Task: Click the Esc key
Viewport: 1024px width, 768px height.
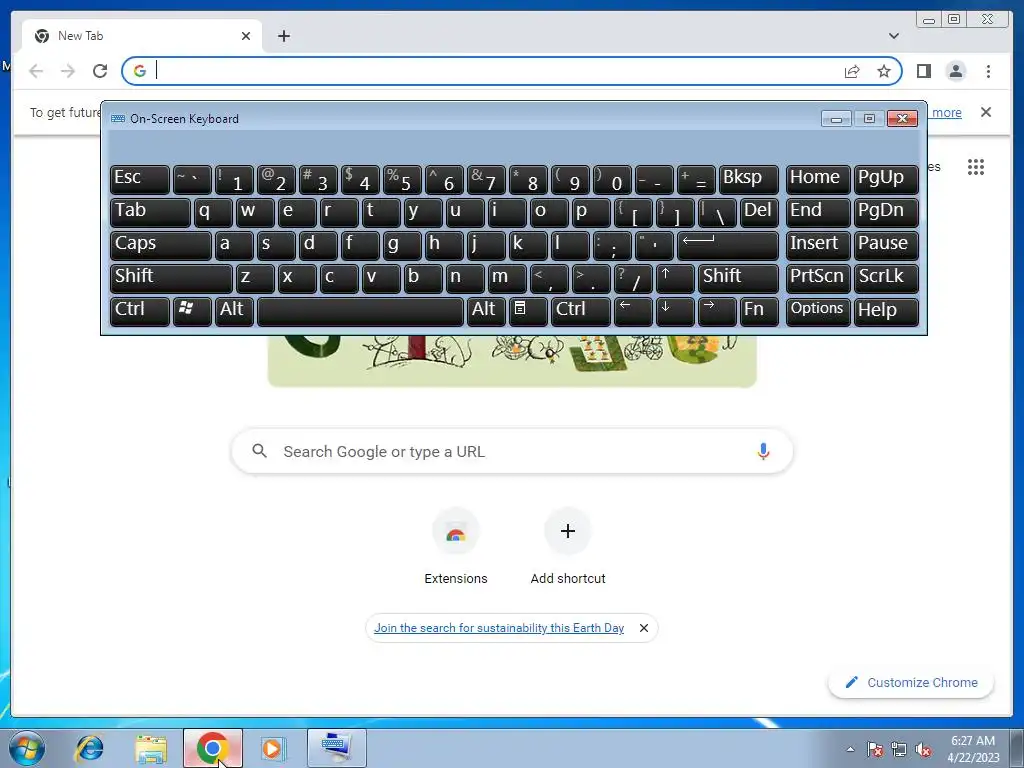Action: (x=140, y=180)
